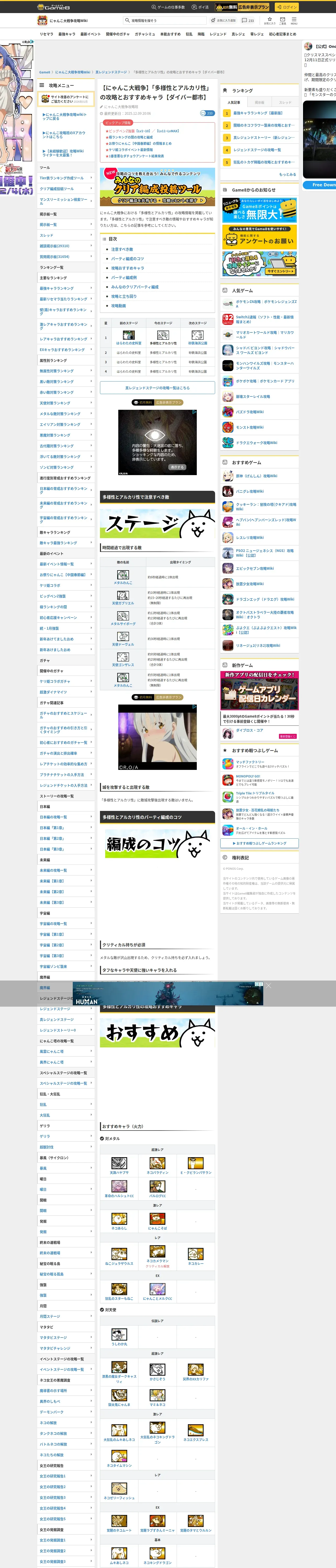Screen dimensions: 336x1568
Task: Jump to 注意すべき敵 in table of contents
Action: click(x=122, y=250)
